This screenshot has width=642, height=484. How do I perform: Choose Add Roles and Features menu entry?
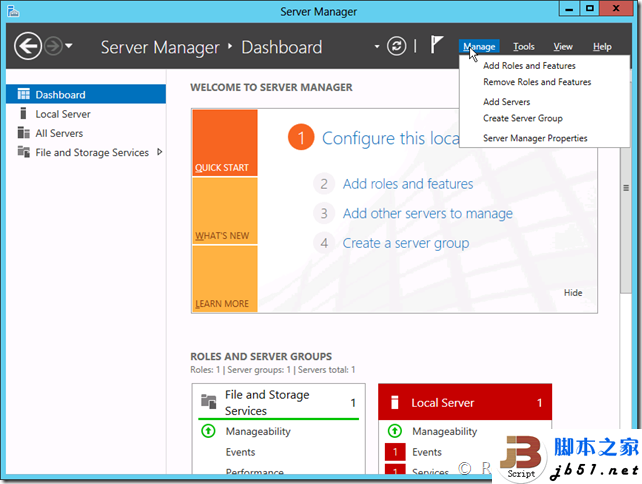click(529, 66)
